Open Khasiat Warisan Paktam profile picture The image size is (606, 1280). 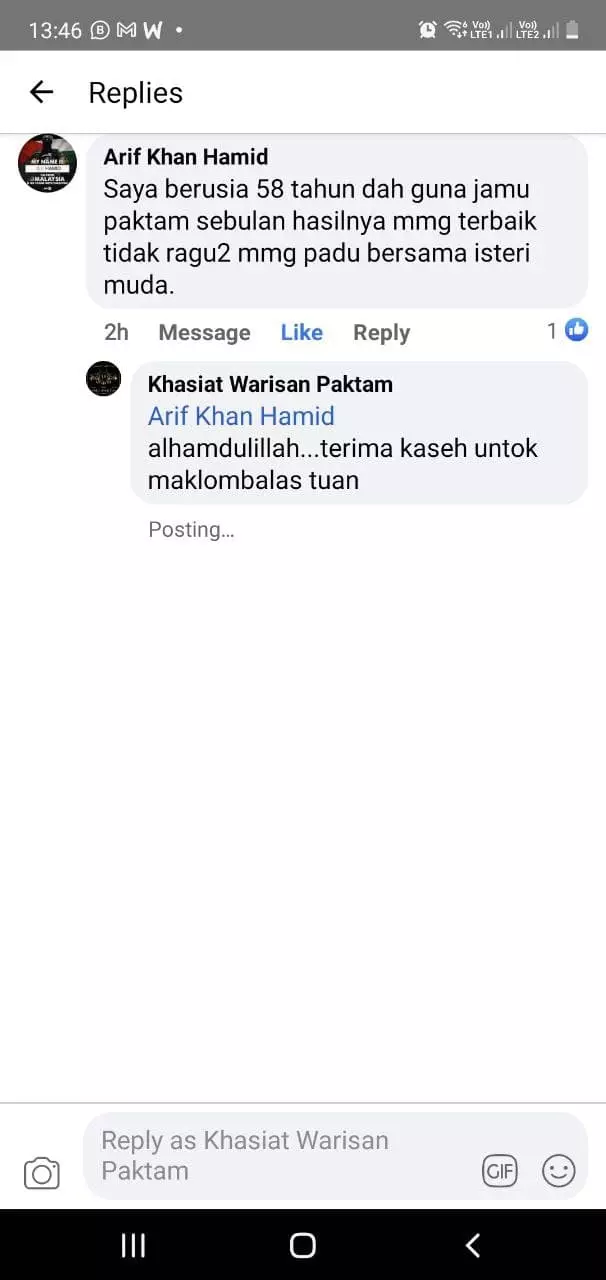click(x=104, y=379)
